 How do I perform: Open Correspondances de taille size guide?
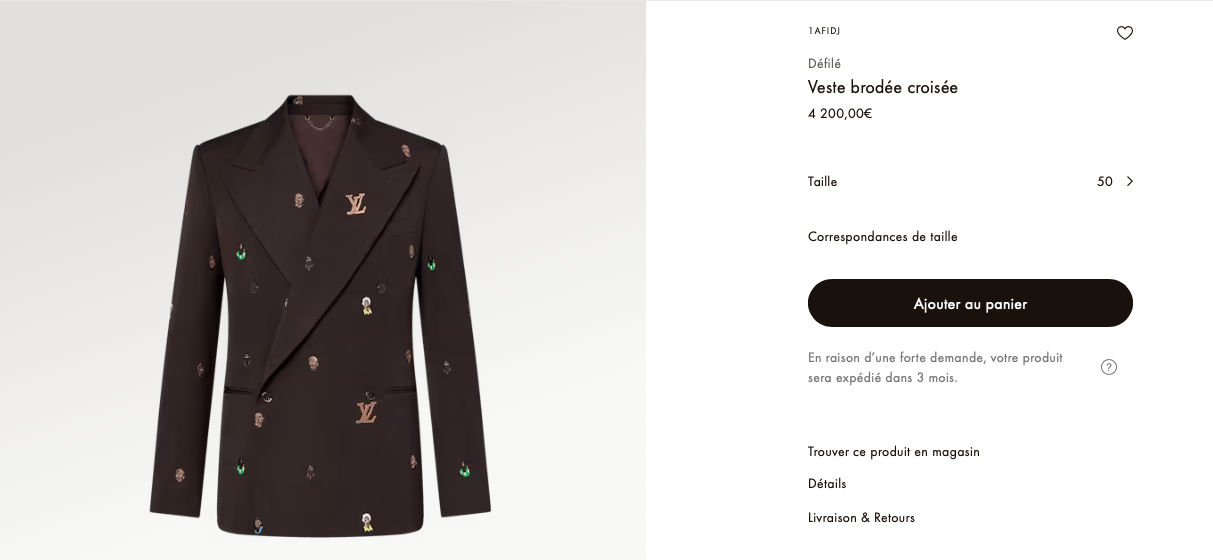tap(883, 237)
